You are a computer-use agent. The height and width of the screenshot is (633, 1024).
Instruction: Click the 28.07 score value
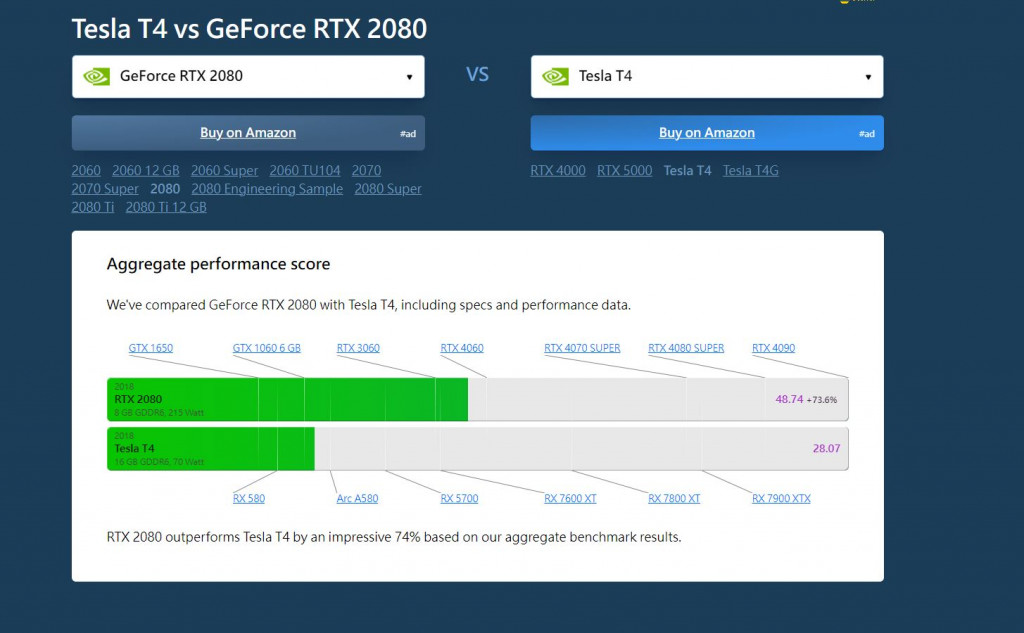826,449
